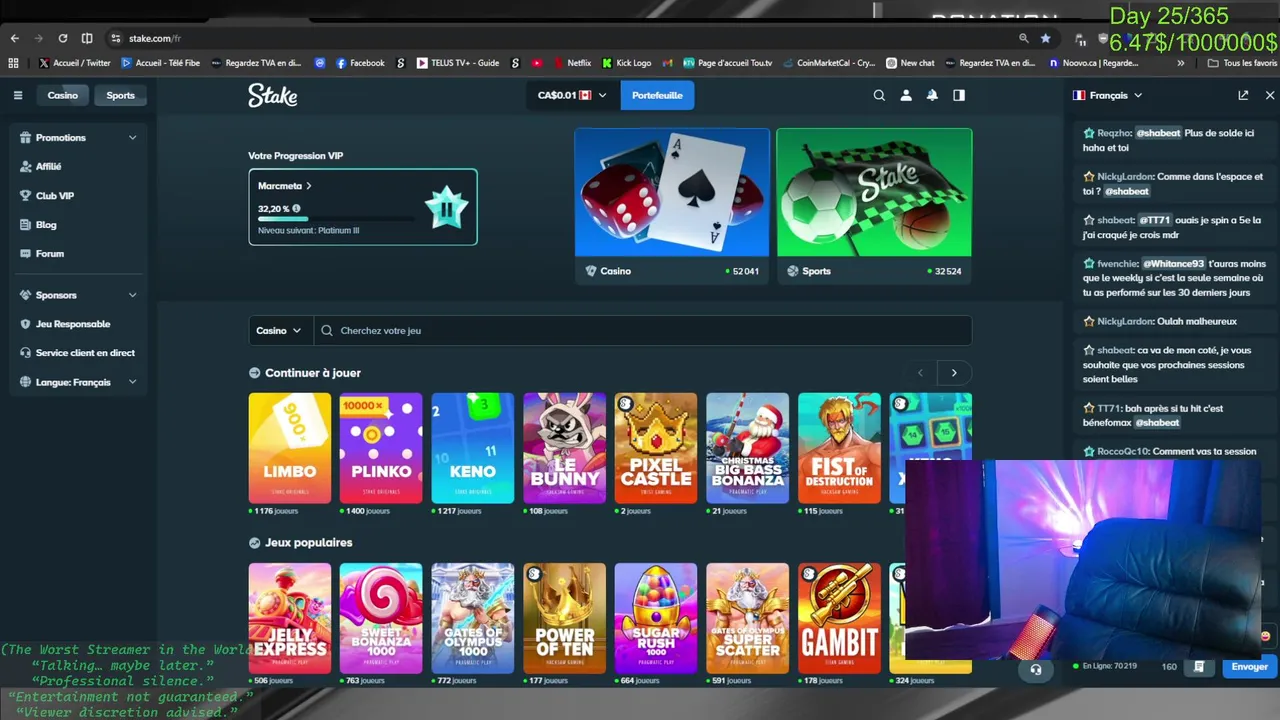The height and width of the screenshot is (720, 1280).
Task: Open Accueil / Twitter bookmark
Action: 75,63
